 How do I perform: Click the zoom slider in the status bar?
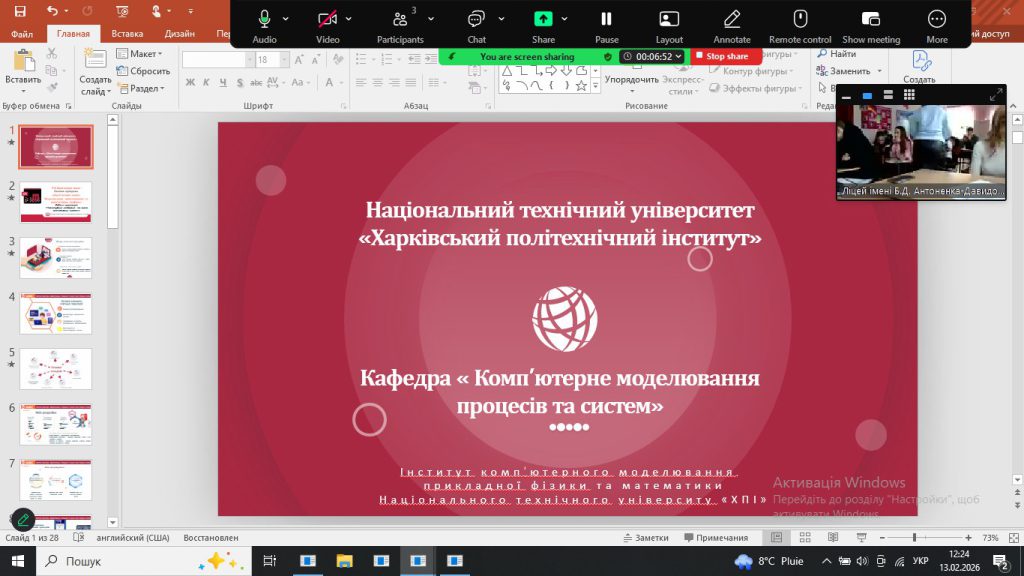pos(915,538)
